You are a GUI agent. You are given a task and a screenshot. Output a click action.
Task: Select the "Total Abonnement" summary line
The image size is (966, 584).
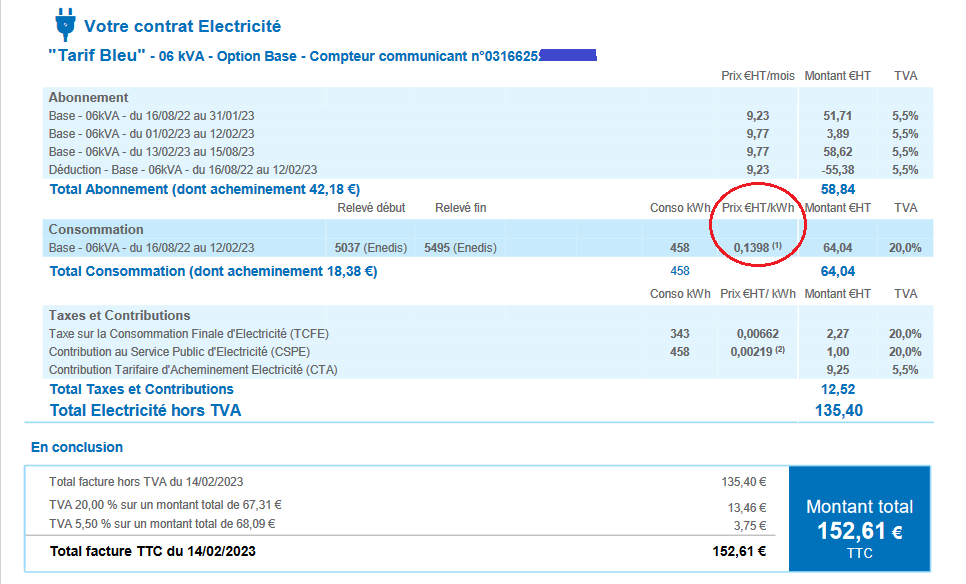tap(204, 189)
